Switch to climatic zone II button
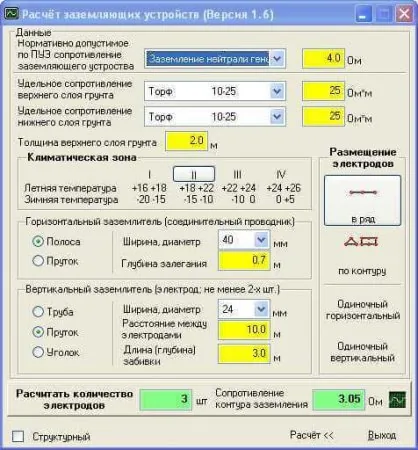The height and width of the screenshot is (450, 418). [x=194, y=174]
